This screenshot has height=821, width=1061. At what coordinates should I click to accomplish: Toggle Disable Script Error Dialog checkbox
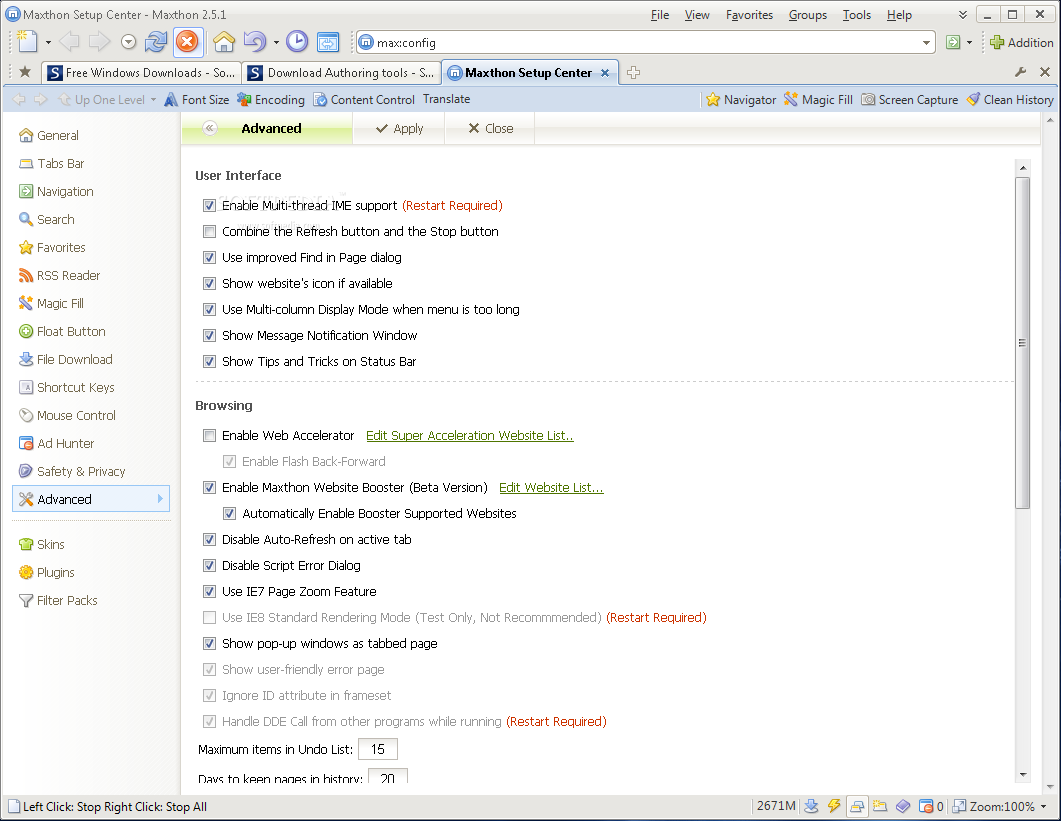pyautogui.click(x=210, y=566)
